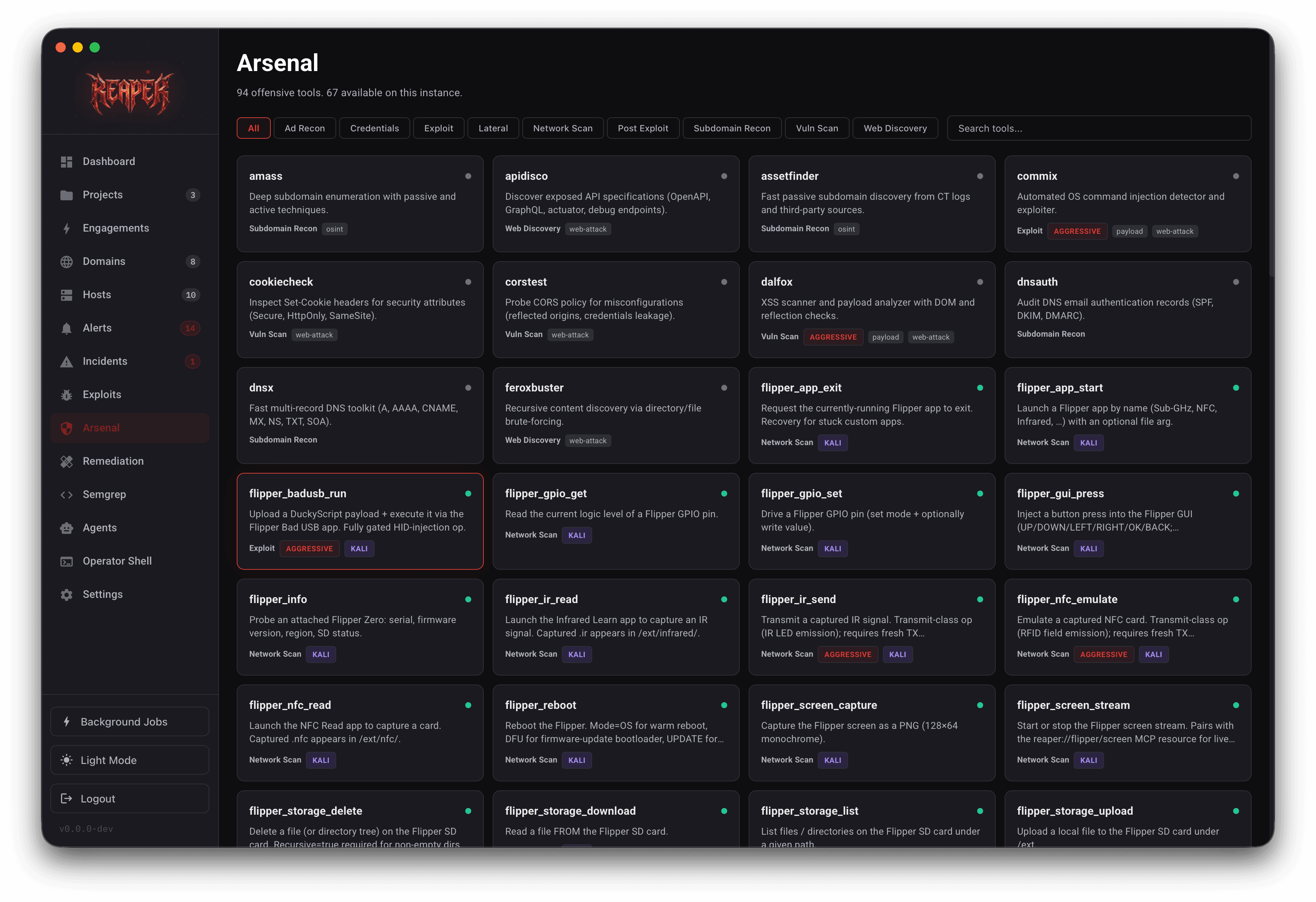The image size is (1316, 902).
Task: Open the feroxbuster tool card
Action: pyautogui.click(x=615, y=415)
